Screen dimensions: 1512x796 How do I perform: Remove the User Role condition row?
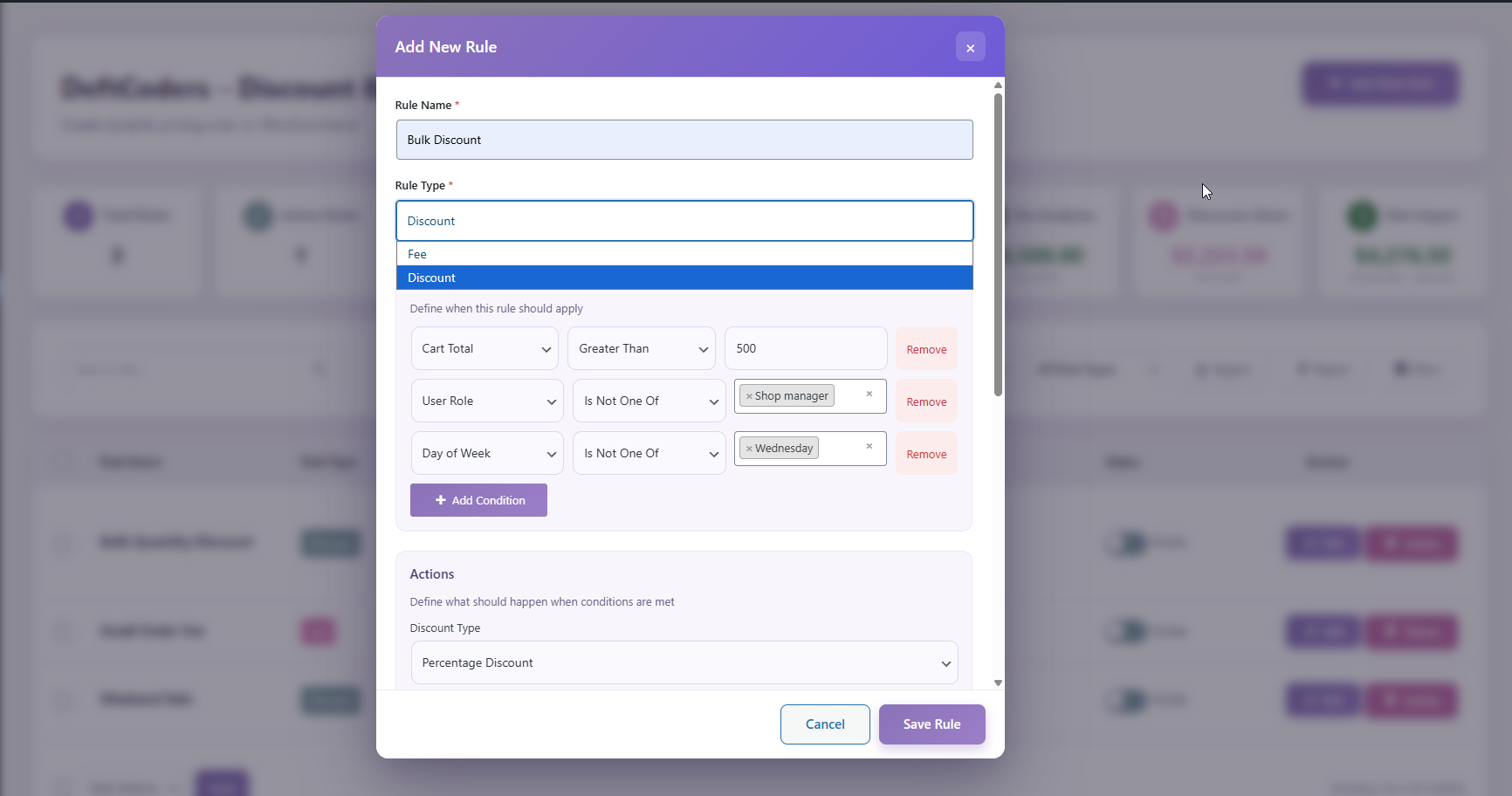pos(926,401)
